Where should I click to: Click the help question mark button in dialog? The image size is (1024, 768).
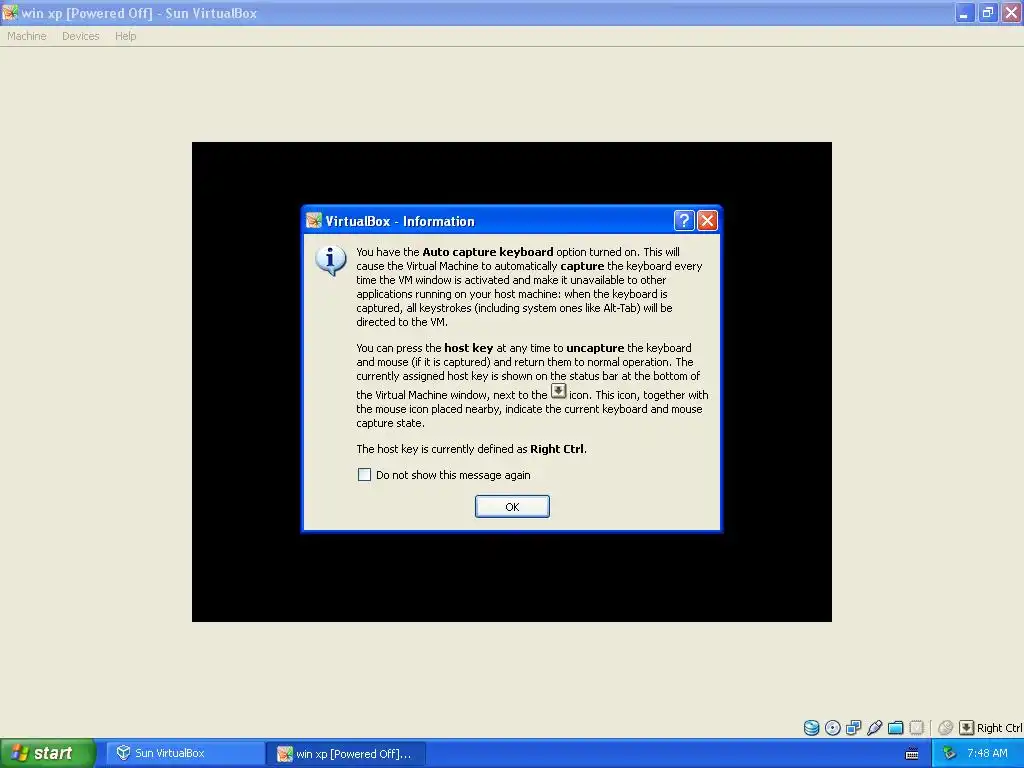684,221
